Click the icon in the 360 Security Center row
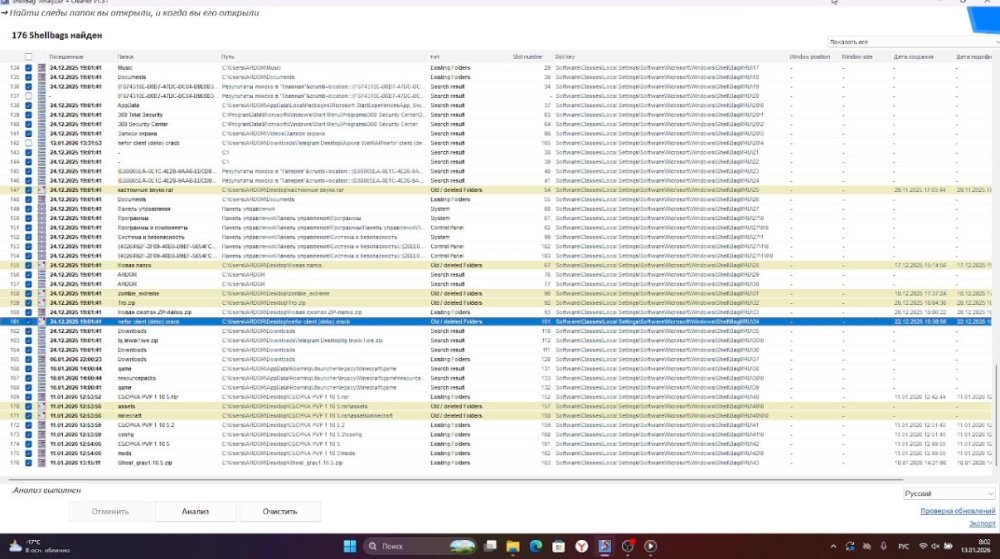Image resolution: width=1000 pixels, height=559 pixels. (x=41, y=124)
